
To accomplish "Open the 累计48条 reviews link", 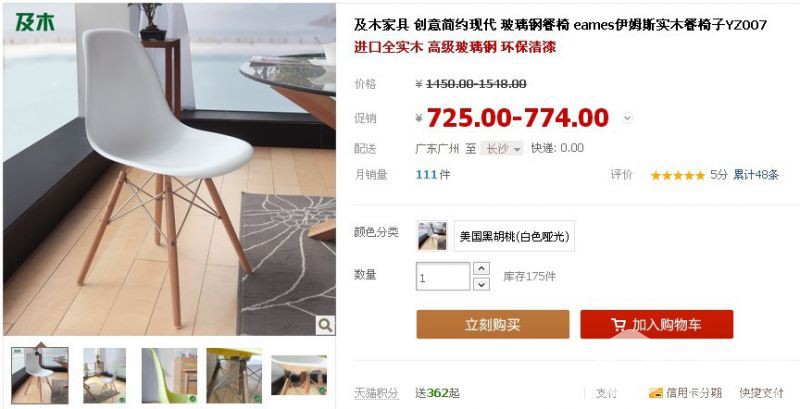I will point(756,175).
